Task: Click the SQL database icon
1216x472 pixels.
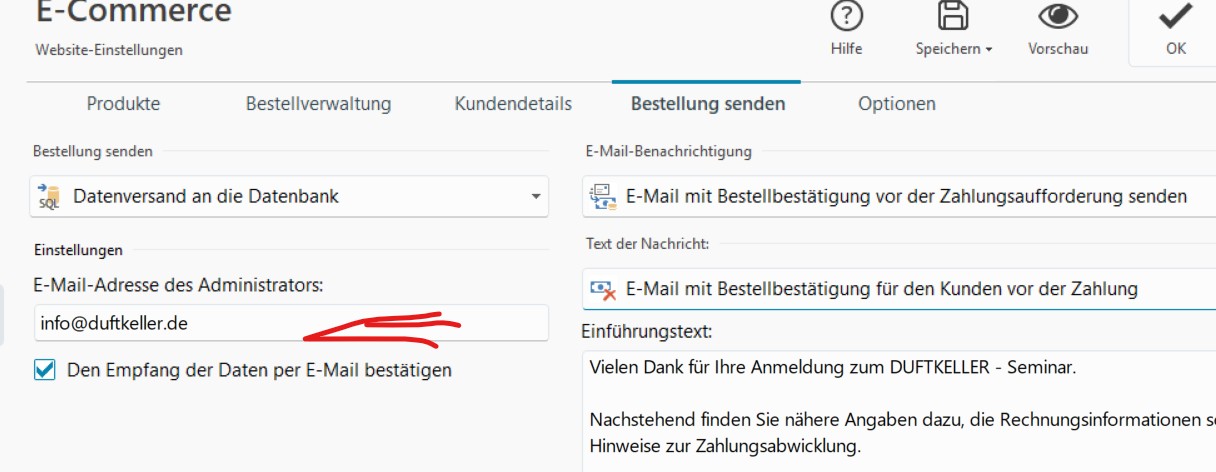Action: click(49, 196)
